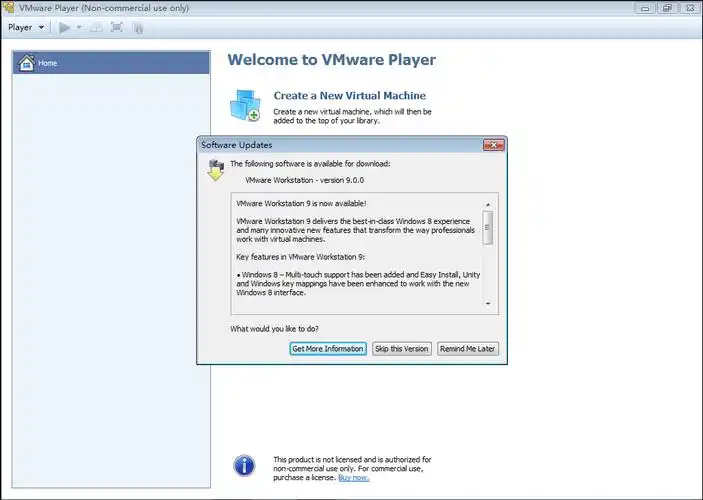Screen dimensions: 703x500
Task: Click the Enter full screen mode icon
Action: [117, 27]
